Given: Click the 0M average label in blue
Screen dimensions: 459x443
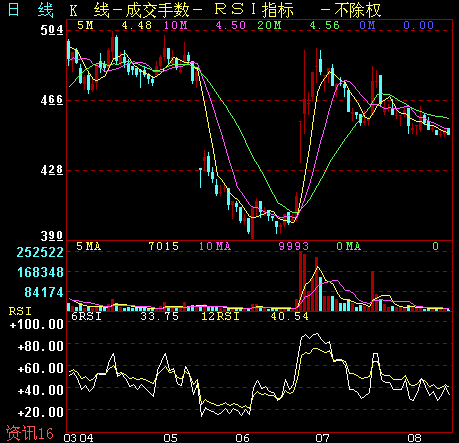Looking at the screenshot, I should point(367,25).
